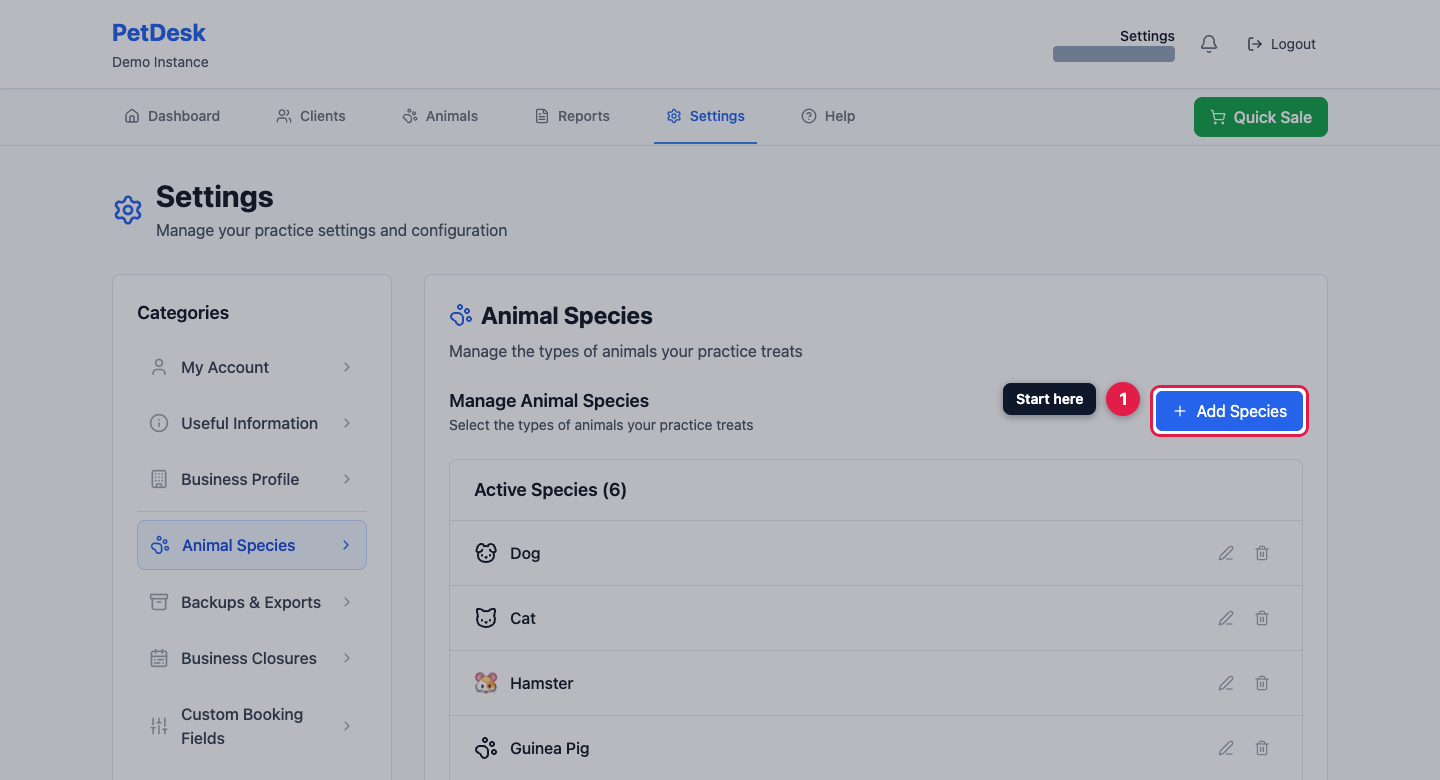The width and height of the screenshot is (1440, 780).
Task: Open the Dashboard tab
Action: pyautogui.click(x=172, y=116)
